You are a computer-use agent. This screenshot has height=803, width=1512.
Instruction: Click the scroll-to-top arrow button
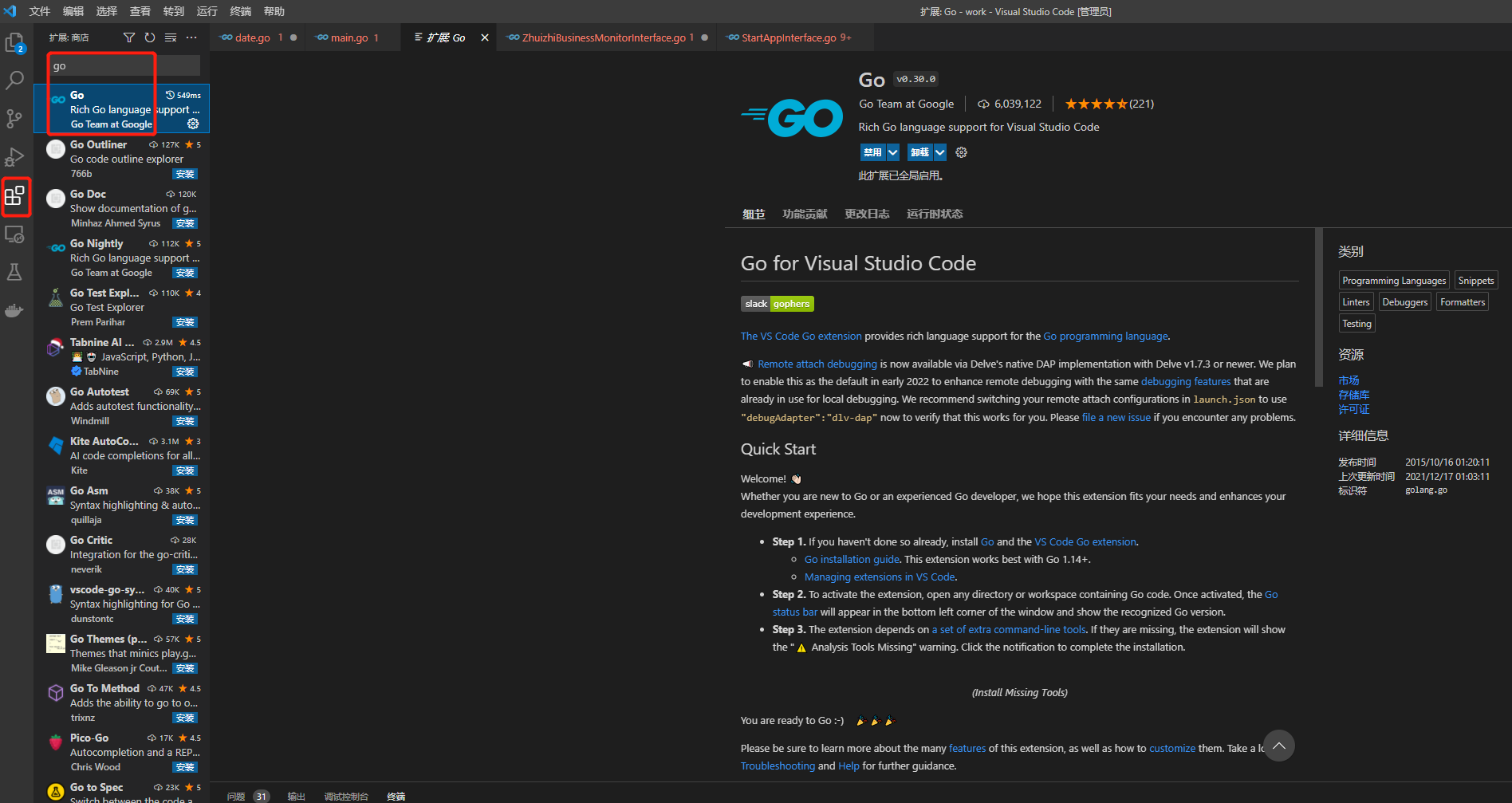(x=1279, y=746)
